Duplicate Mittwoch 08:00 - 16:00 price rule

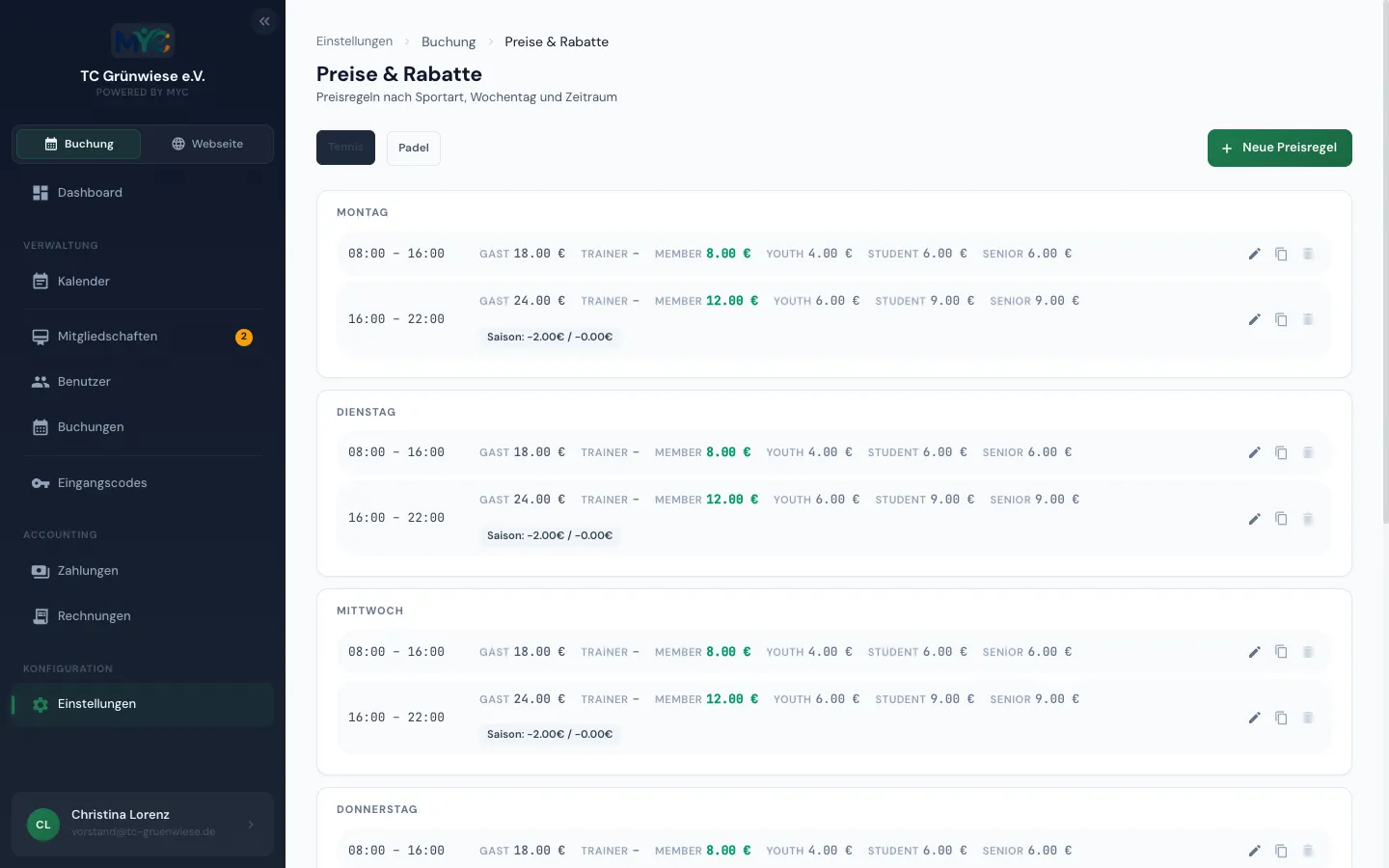(x=1281, y=652)
